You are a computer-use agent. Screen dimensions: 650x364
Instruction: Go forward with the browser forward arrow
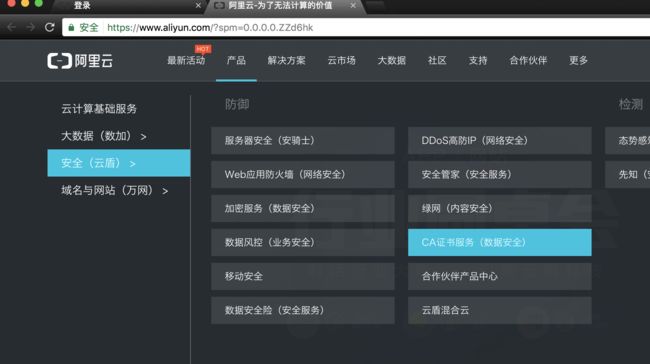[30, 27]
